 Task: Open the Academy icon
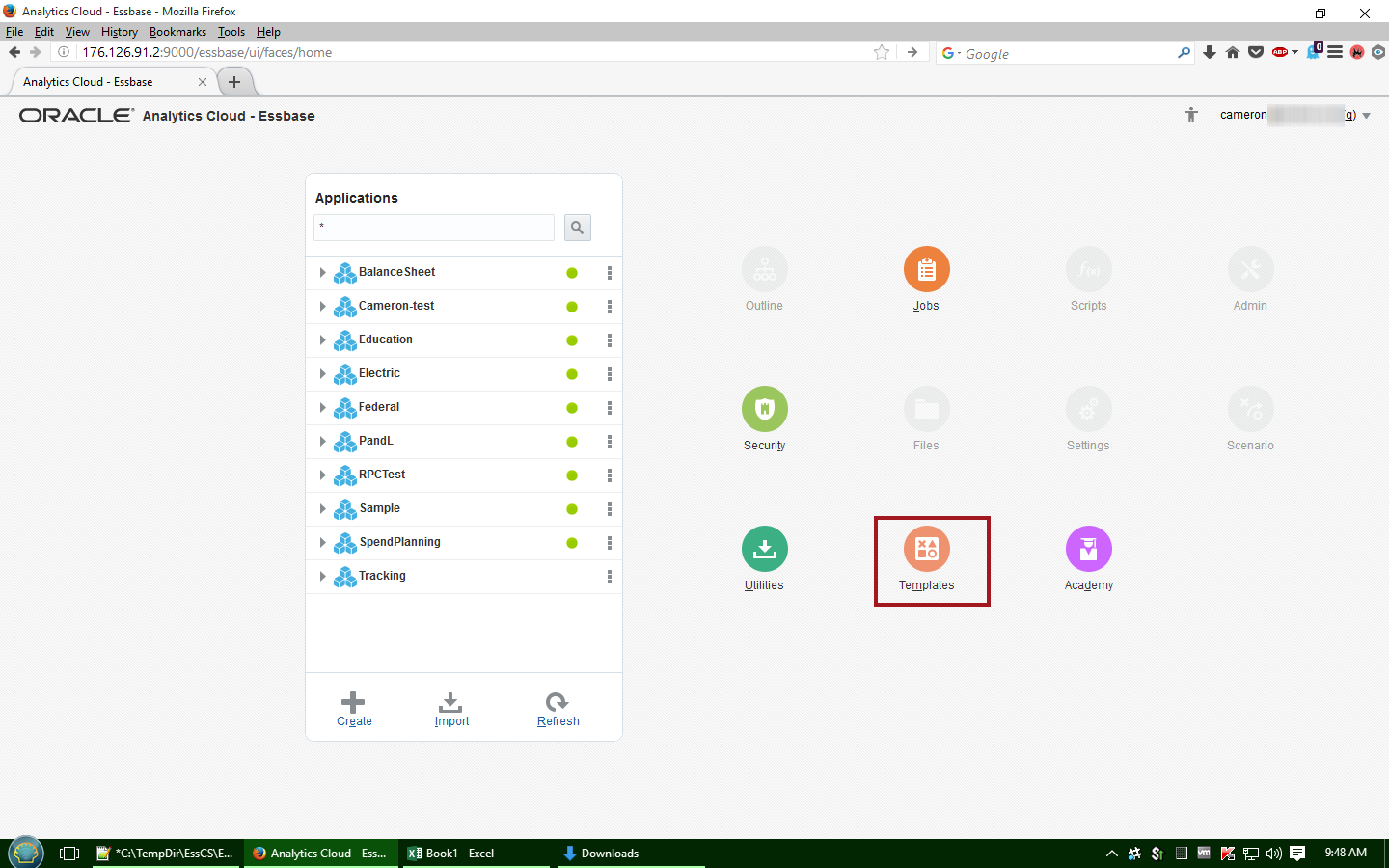pos(1089,549)
